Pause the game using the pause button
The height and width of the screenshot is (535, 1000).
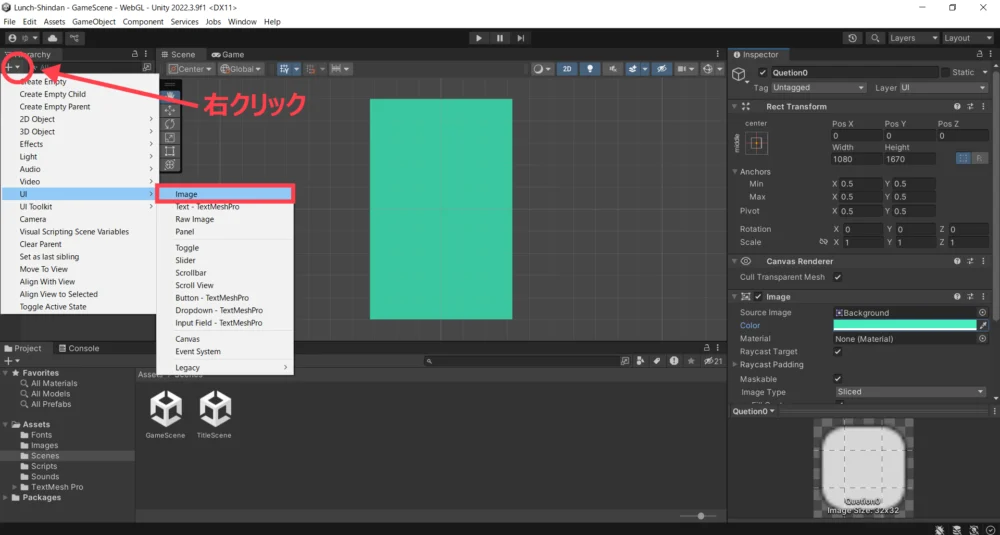point(500,38)
